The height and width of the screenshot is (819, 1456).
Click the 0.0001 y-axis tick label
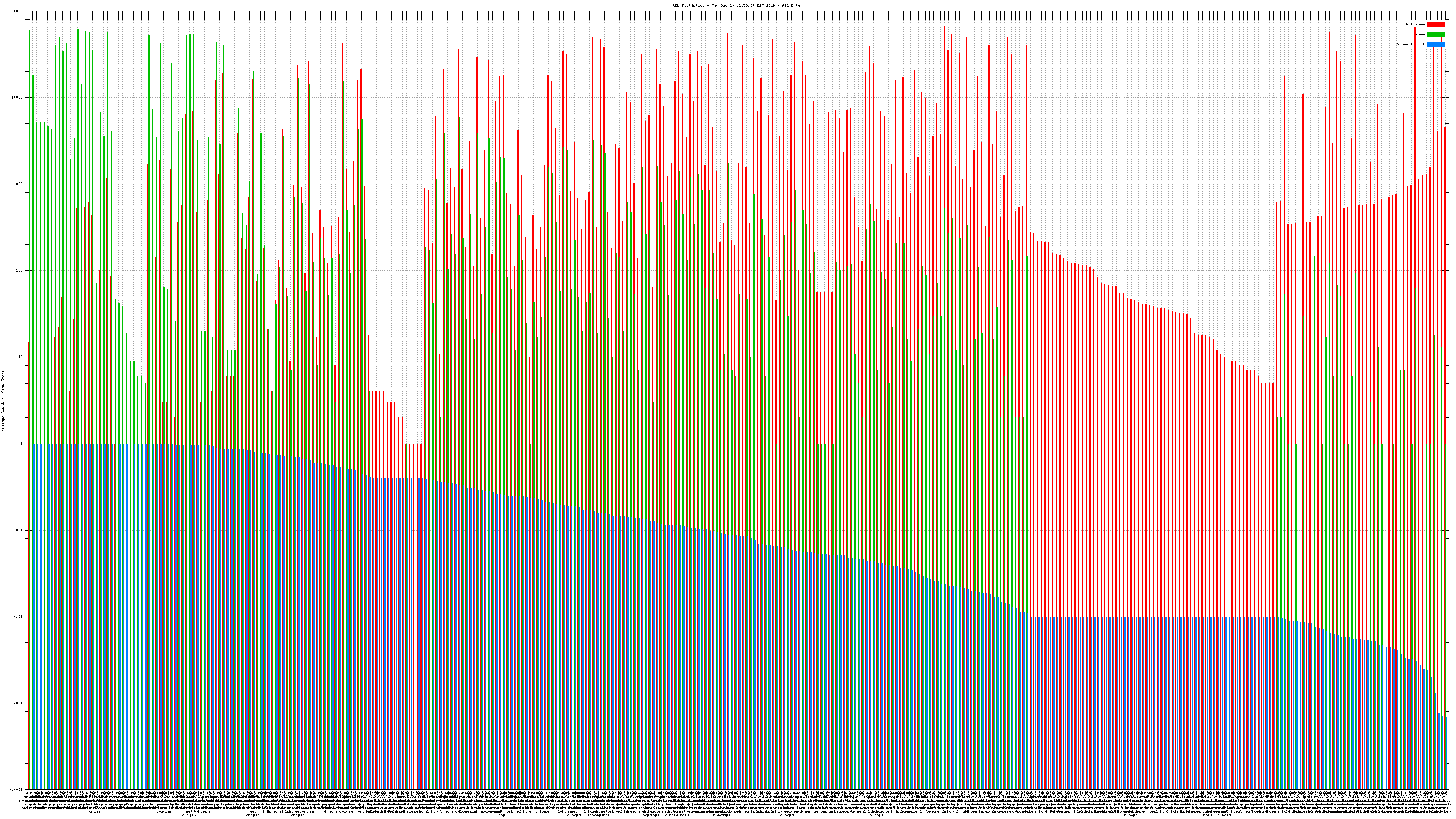pos(16,789)
